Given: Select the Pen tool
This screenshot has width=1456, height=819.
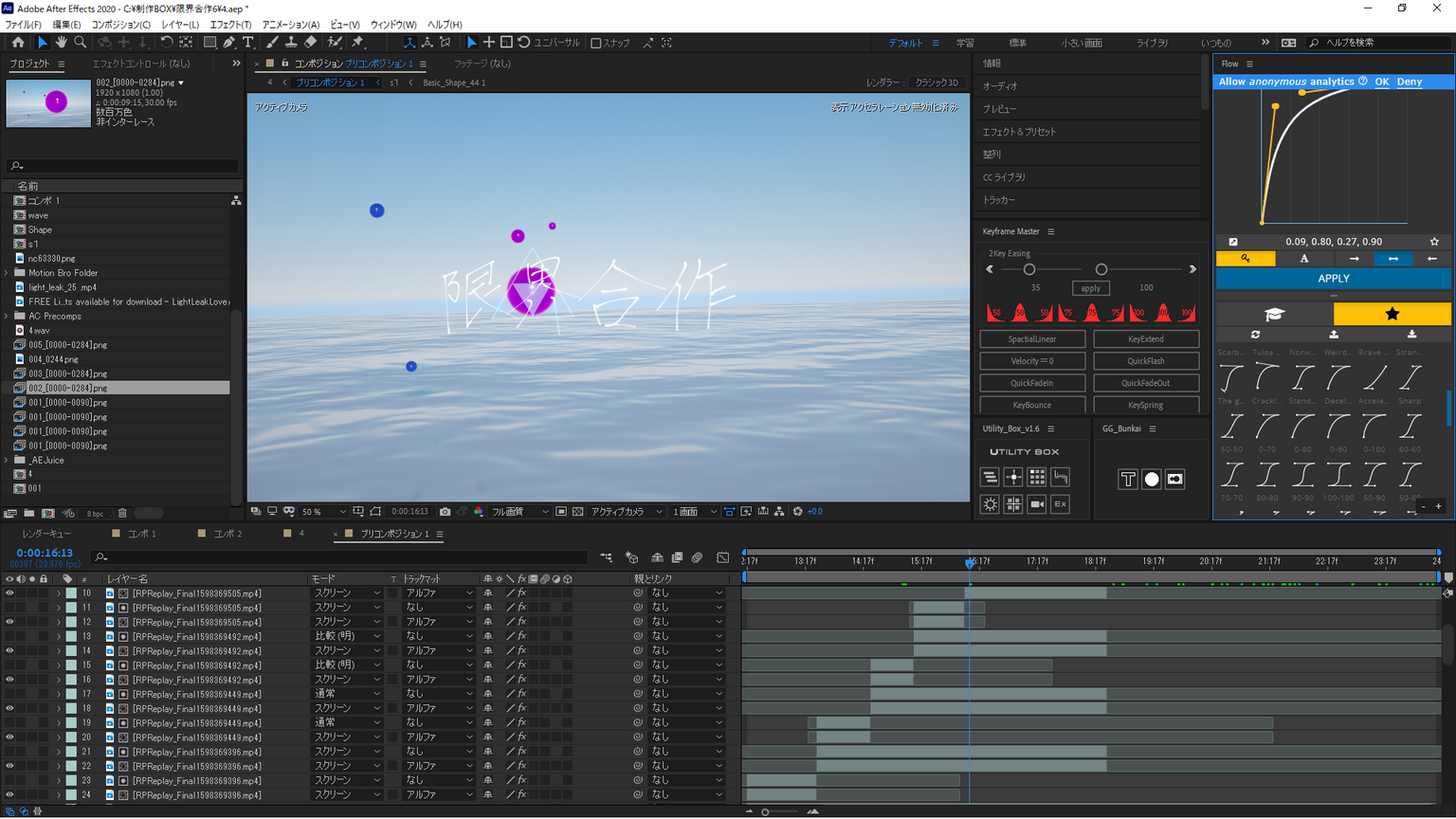Looking at the screenshot, I should (x=228, y=43).
